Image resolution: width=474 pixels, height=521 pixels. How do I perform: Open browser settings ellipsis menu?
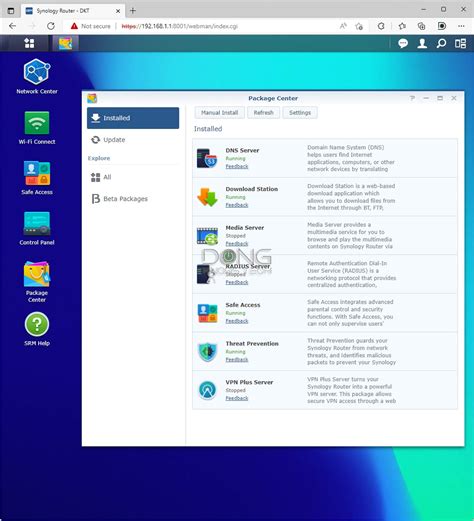[x=461, y=26]
